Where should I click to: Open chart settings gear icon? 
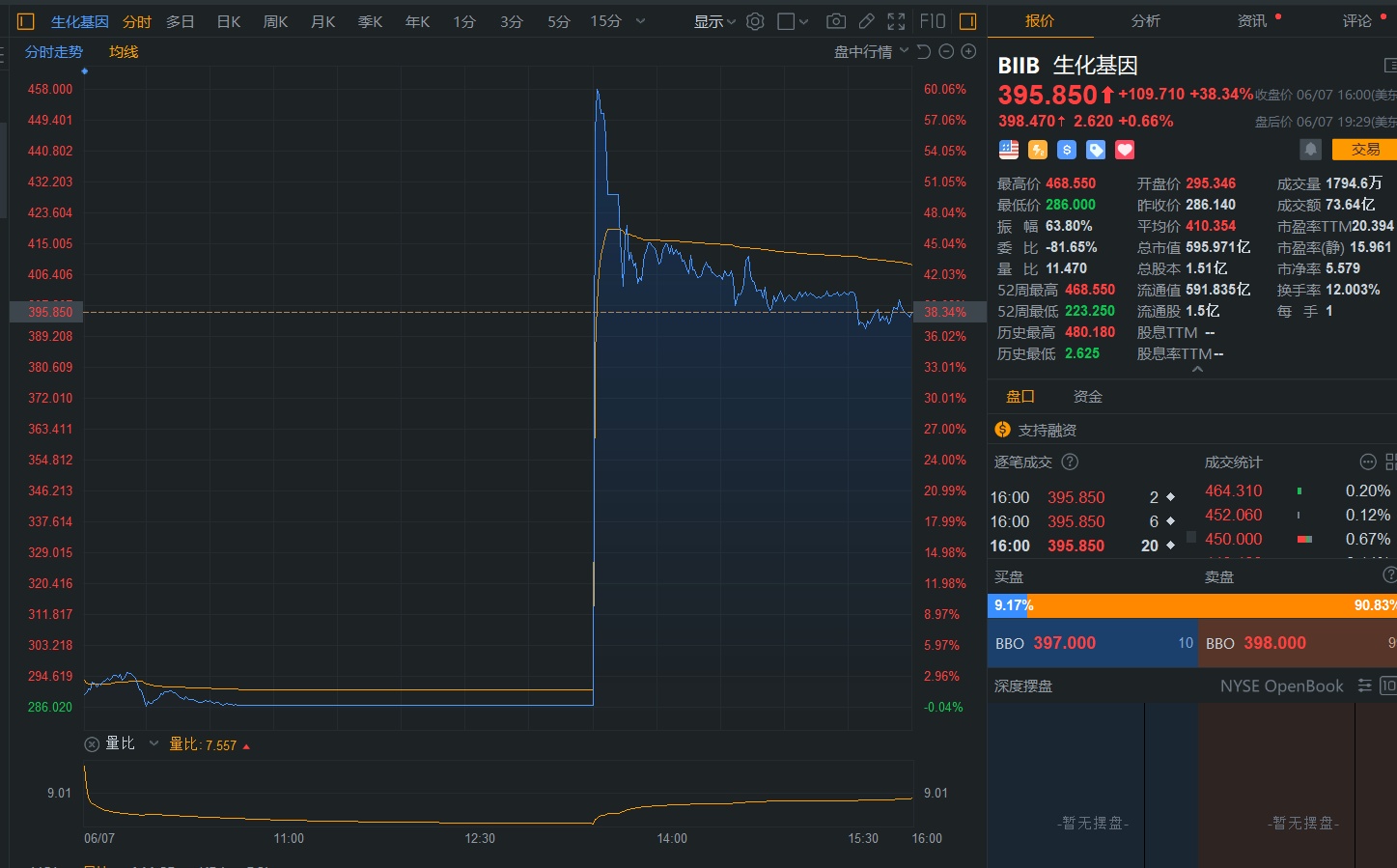click(x=755, y=21)
